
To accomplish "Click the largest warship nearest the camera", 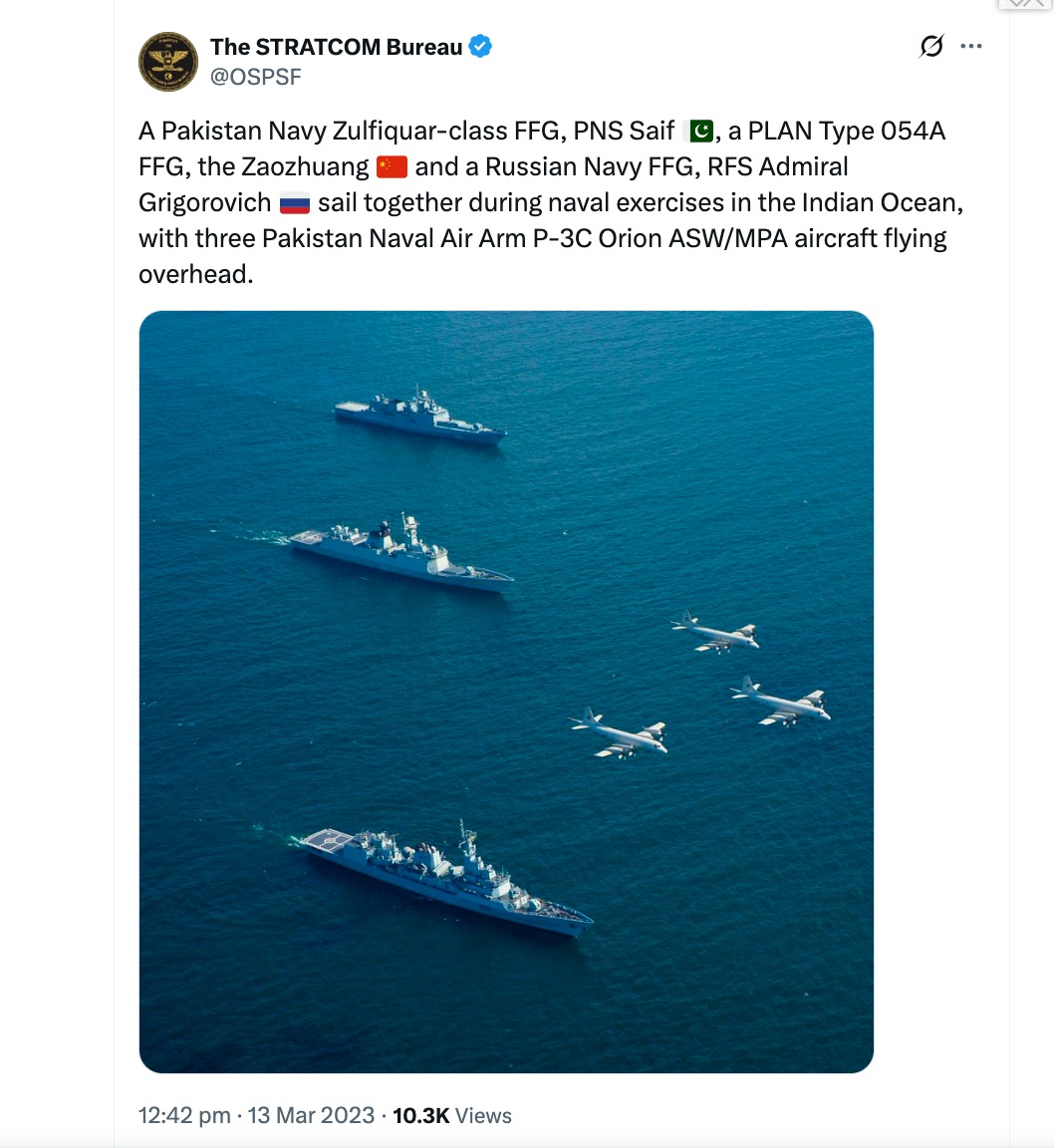I will click(447, 879).
